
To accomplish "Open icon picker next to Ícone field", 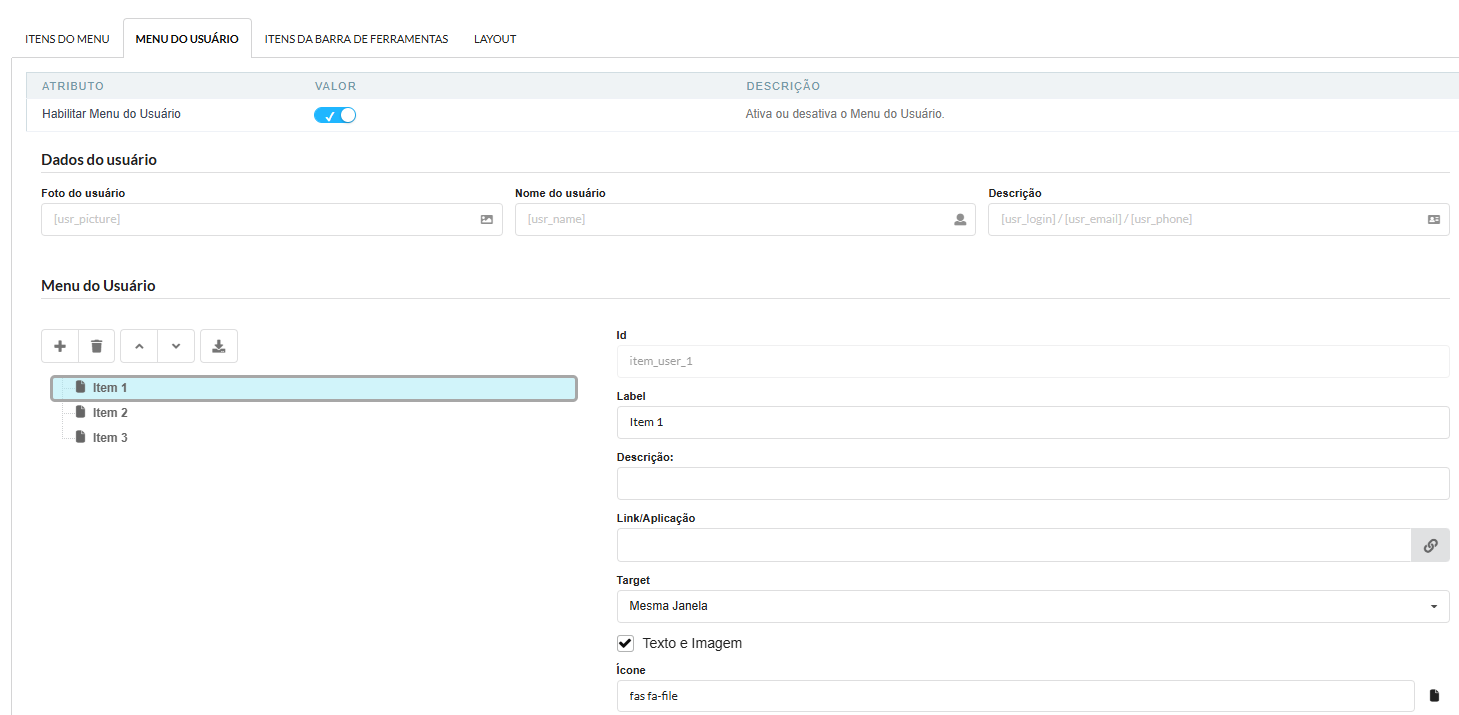I will [1434, 695].
